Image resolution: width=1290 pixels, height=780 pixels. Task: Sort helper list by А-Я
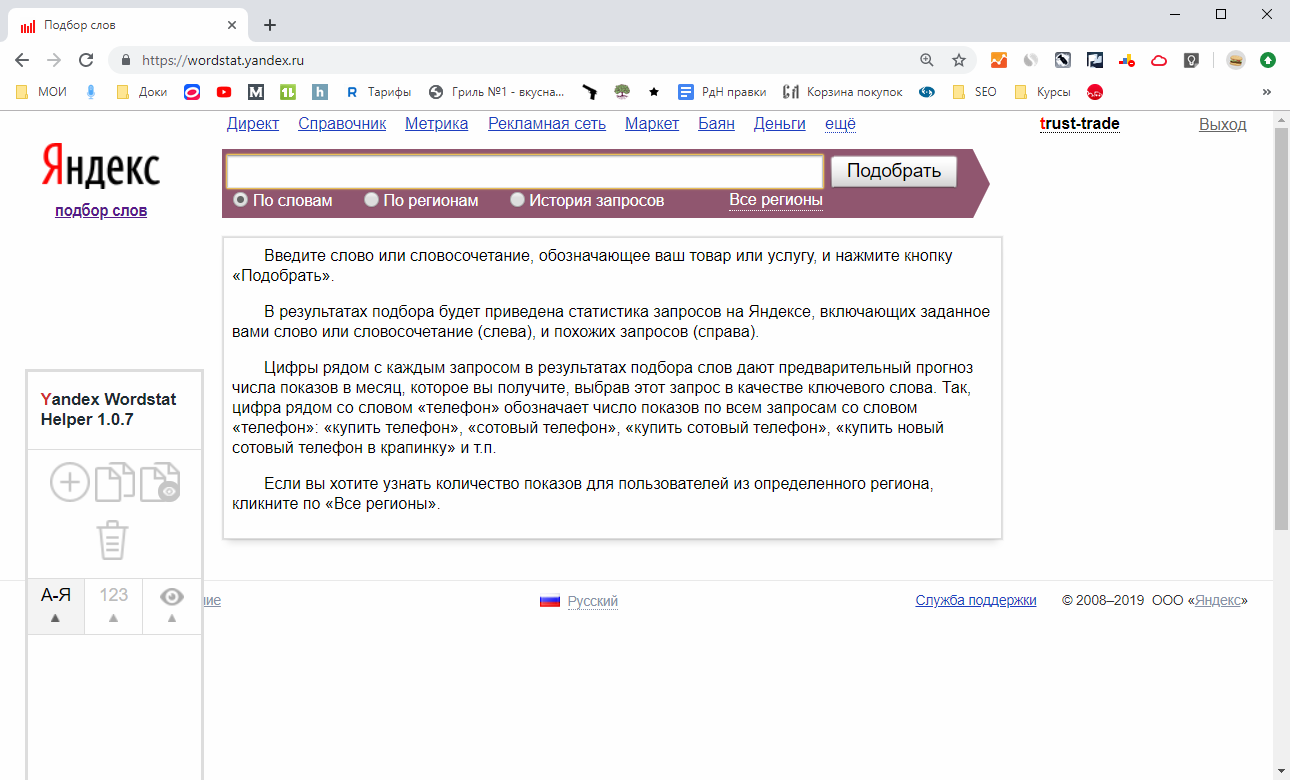[55, 606]
